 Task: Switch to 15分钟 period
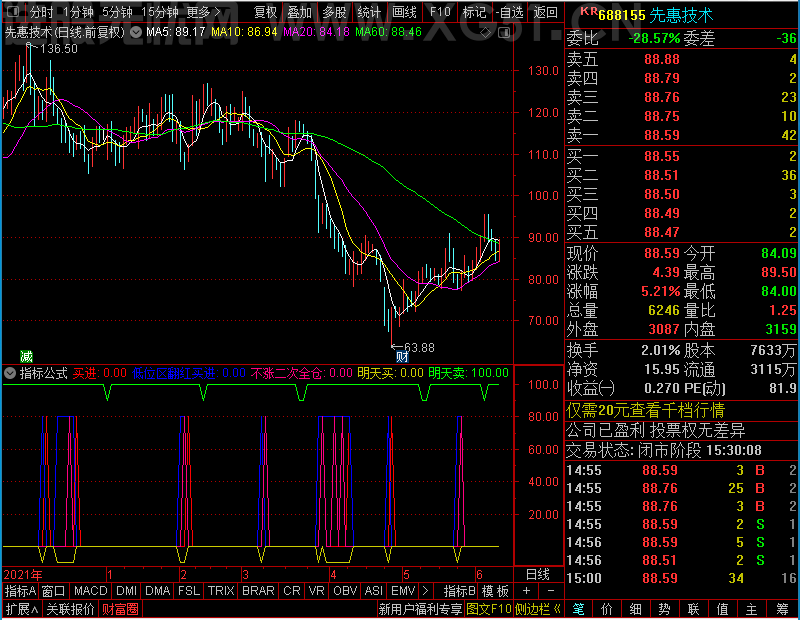(x=160, y=12)
